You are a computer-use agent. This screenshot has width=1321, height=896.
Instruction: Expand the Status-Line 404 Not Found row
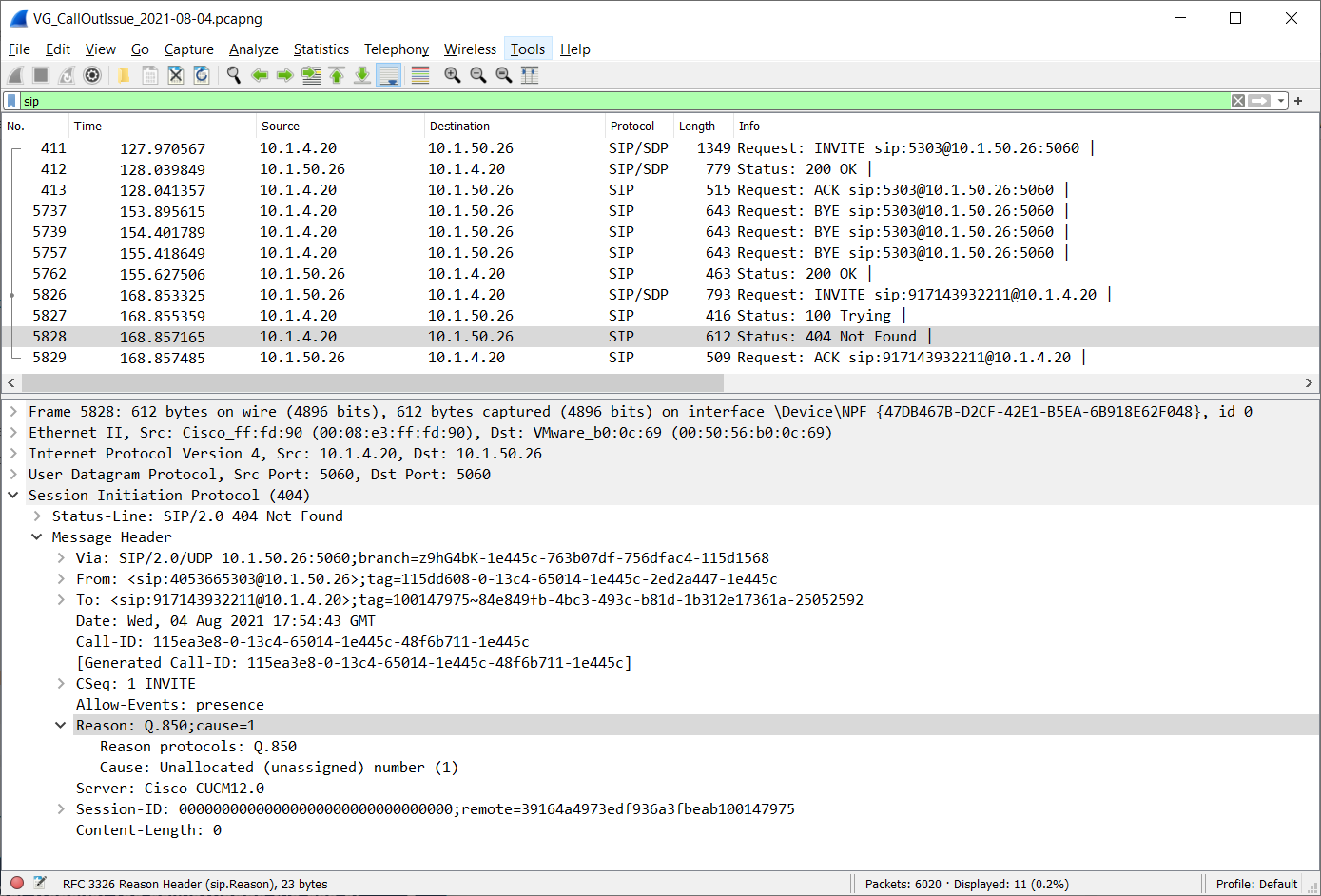click(37, 516)
